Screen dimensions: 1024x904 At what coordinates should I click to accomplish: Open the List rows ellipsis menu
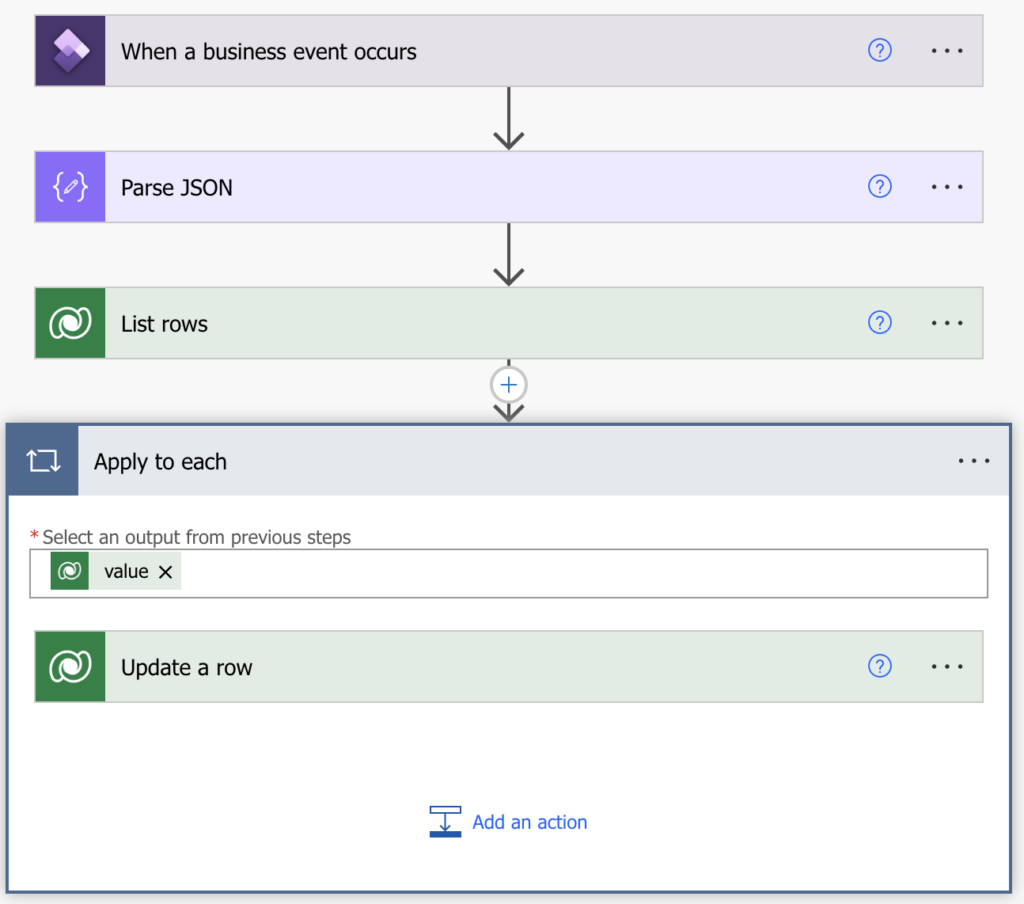[947, 323]
